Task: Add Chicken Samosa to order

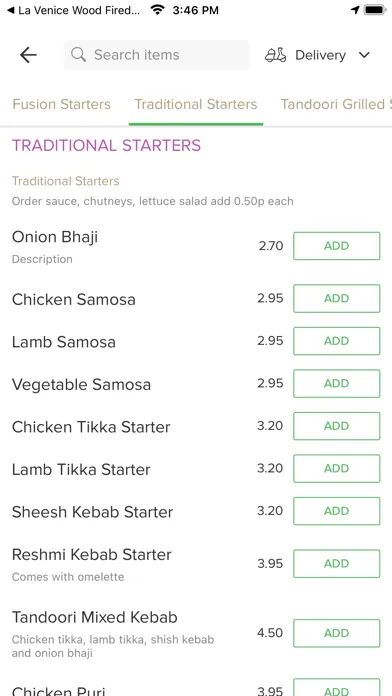Action: pos(337,298)
